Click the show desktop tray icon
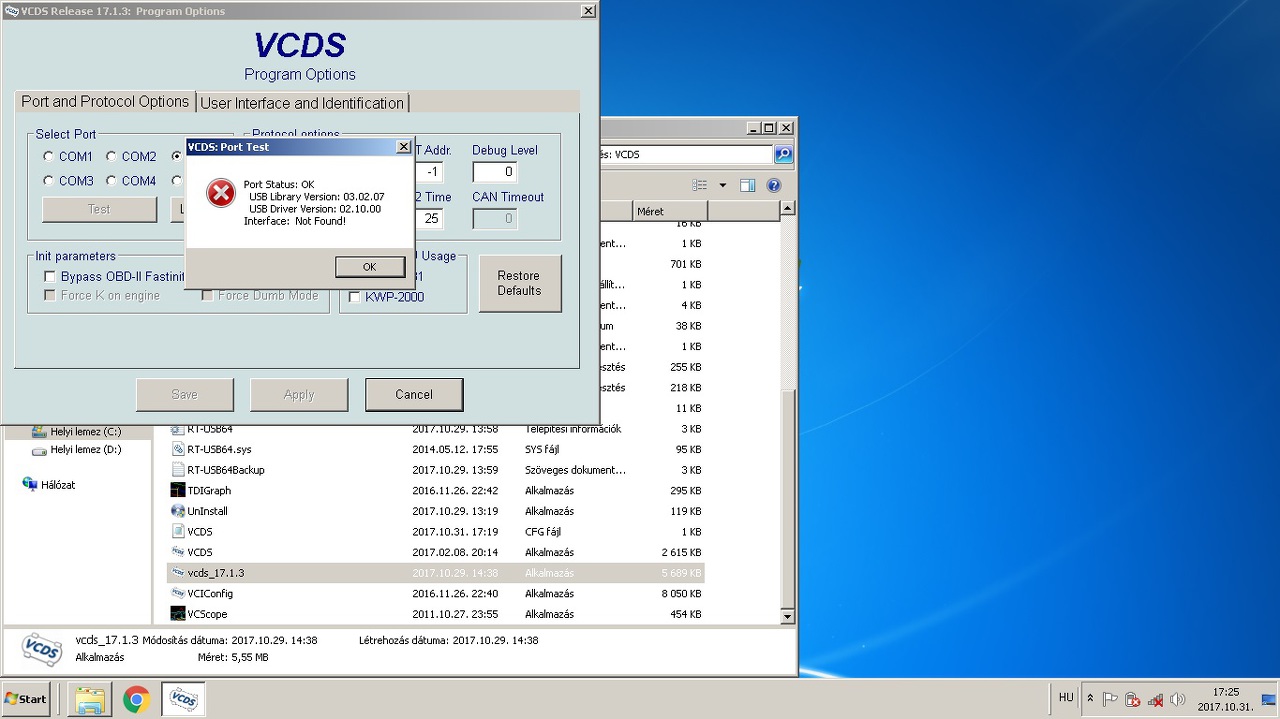 tap(1270, 699)
